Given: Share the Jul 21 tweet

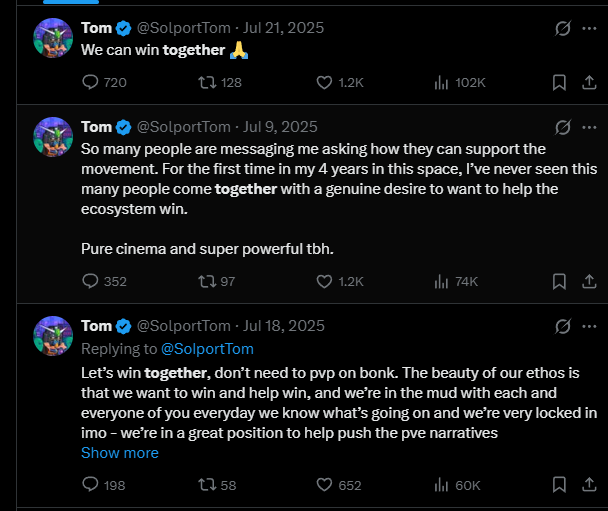Looking at the screenshot, I should 589,82.
